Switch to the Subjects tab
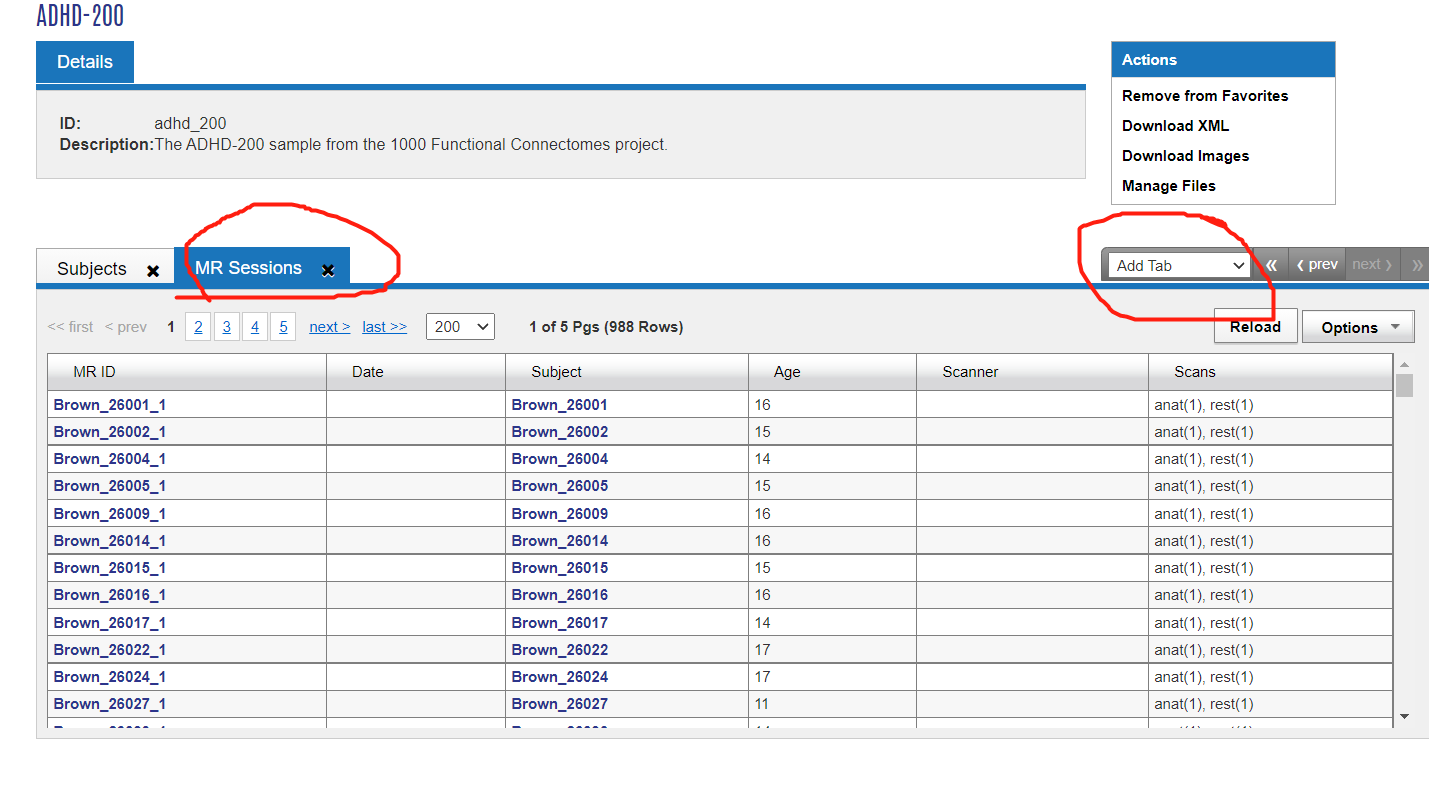The height and width of the screenshot is (786, 1429). pyautogui.click(x=92, y=269)
